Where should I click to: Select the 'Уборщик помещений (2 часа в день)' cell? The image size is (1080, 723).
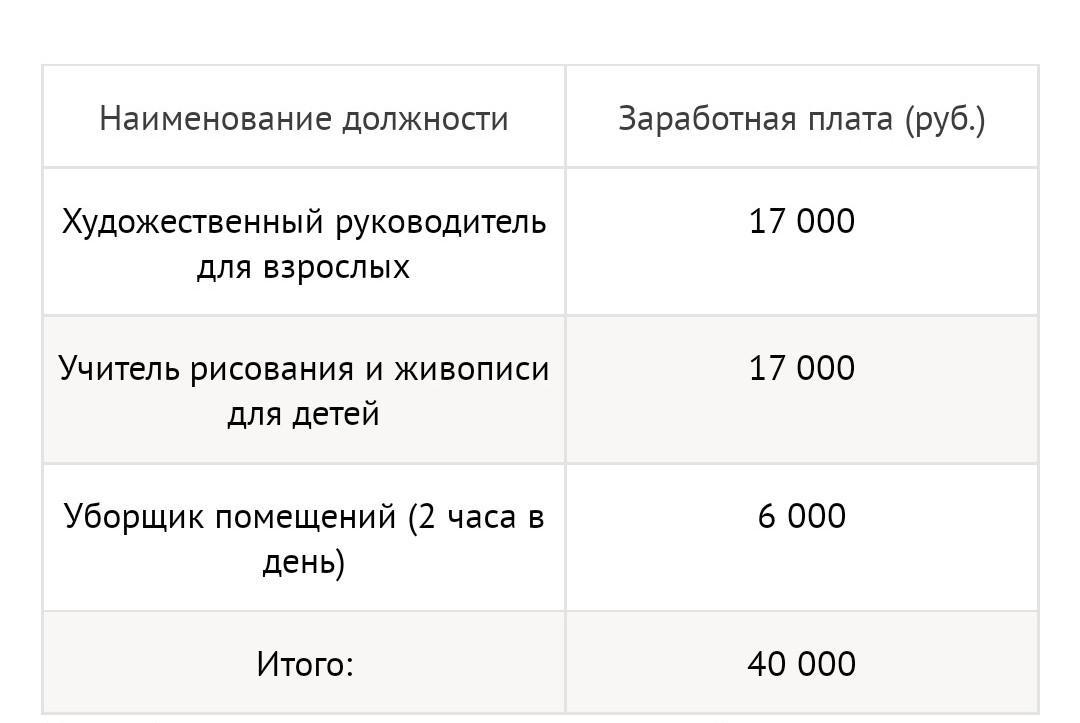point(304,538)
